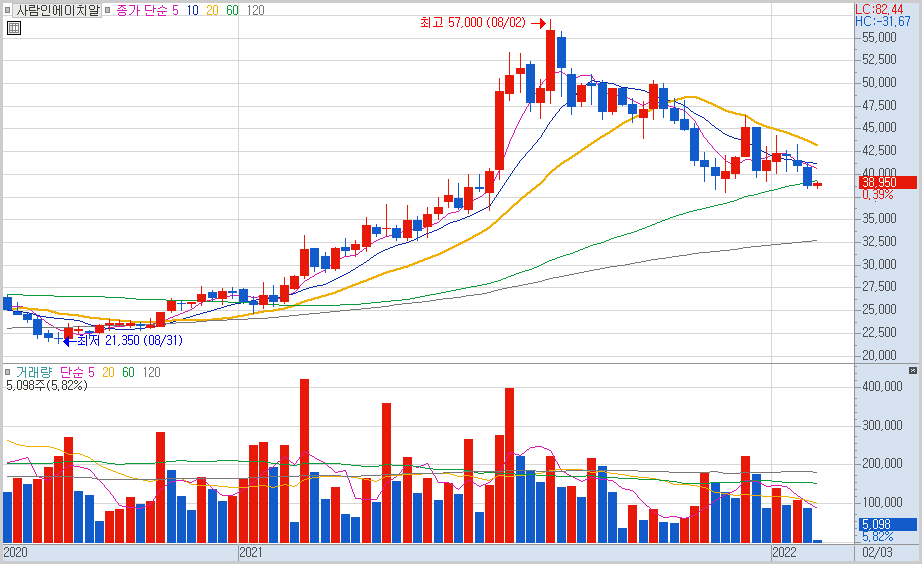Image resolution: width=922 pixels, height=564 pixels.
Task: Click the 종가 단순 price indicator label
Action: (x=142, y=10)
